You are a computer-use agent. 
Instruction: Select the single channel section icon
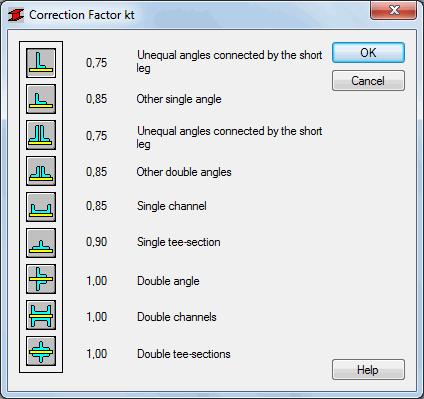click(41, 207)
